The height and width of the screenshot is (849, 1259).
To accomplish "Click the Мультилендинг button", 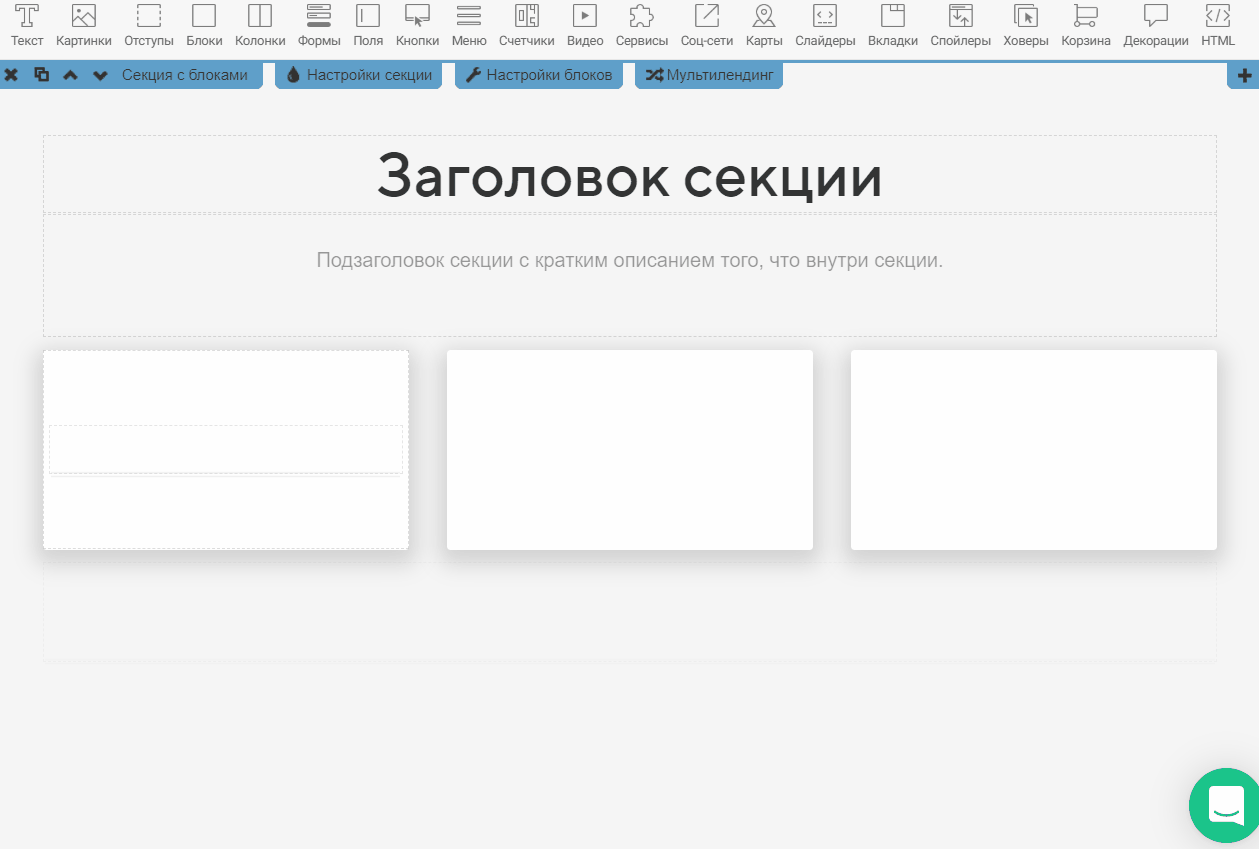I will pos(709,75).
